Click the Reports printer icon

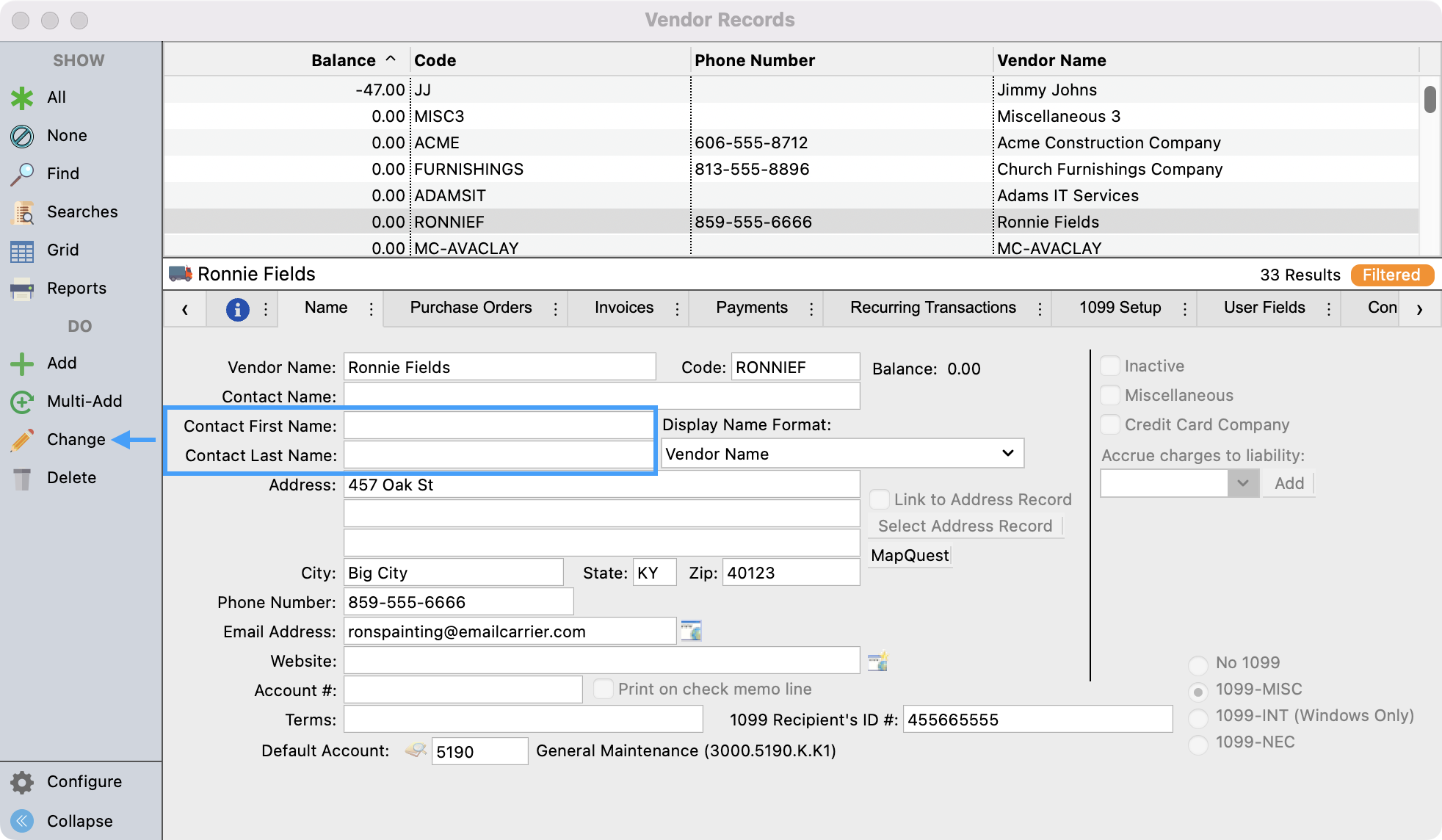(22, 289)
